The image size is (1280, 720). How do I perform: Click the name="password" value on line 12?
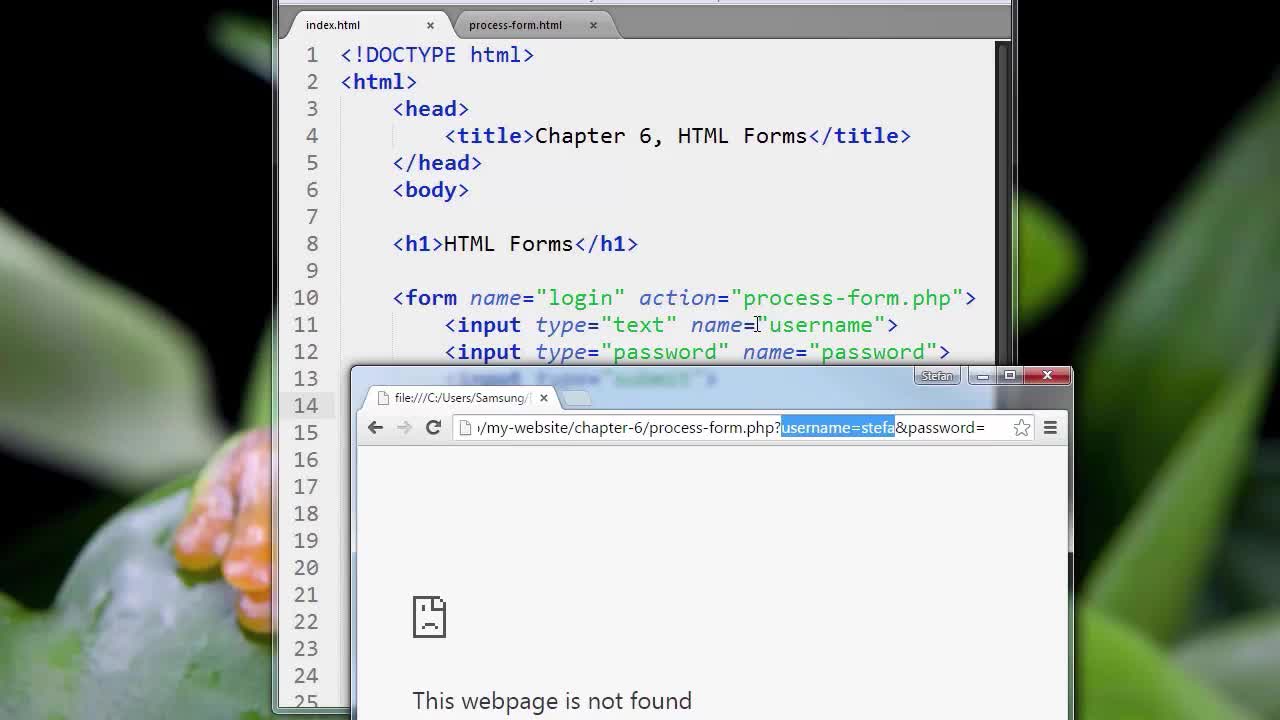click(873, 352)
